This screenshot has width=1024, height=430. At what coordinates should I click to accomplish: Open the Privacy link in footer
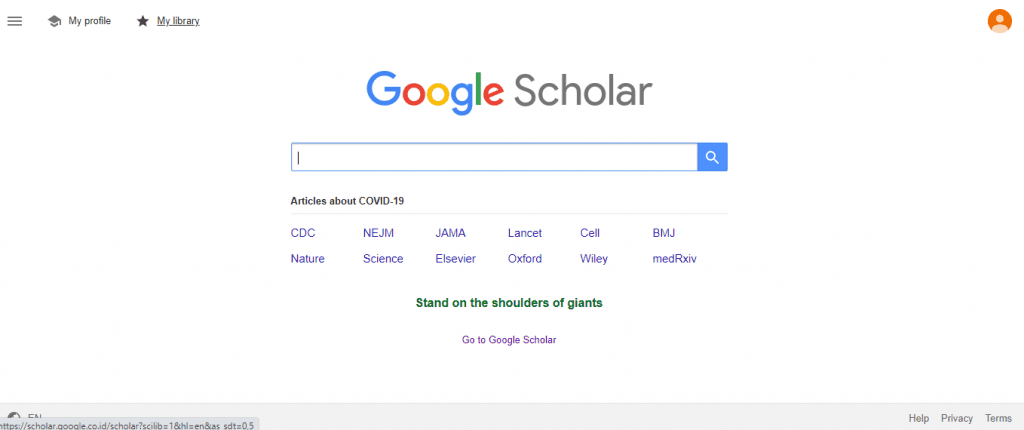pos(956,418)
